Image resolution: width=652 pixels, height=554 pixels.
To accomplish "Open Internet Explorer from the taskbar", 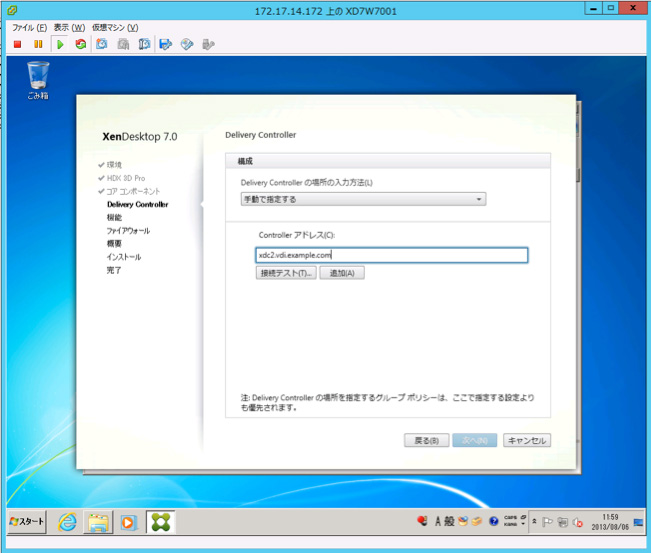I will click(67, 522).
